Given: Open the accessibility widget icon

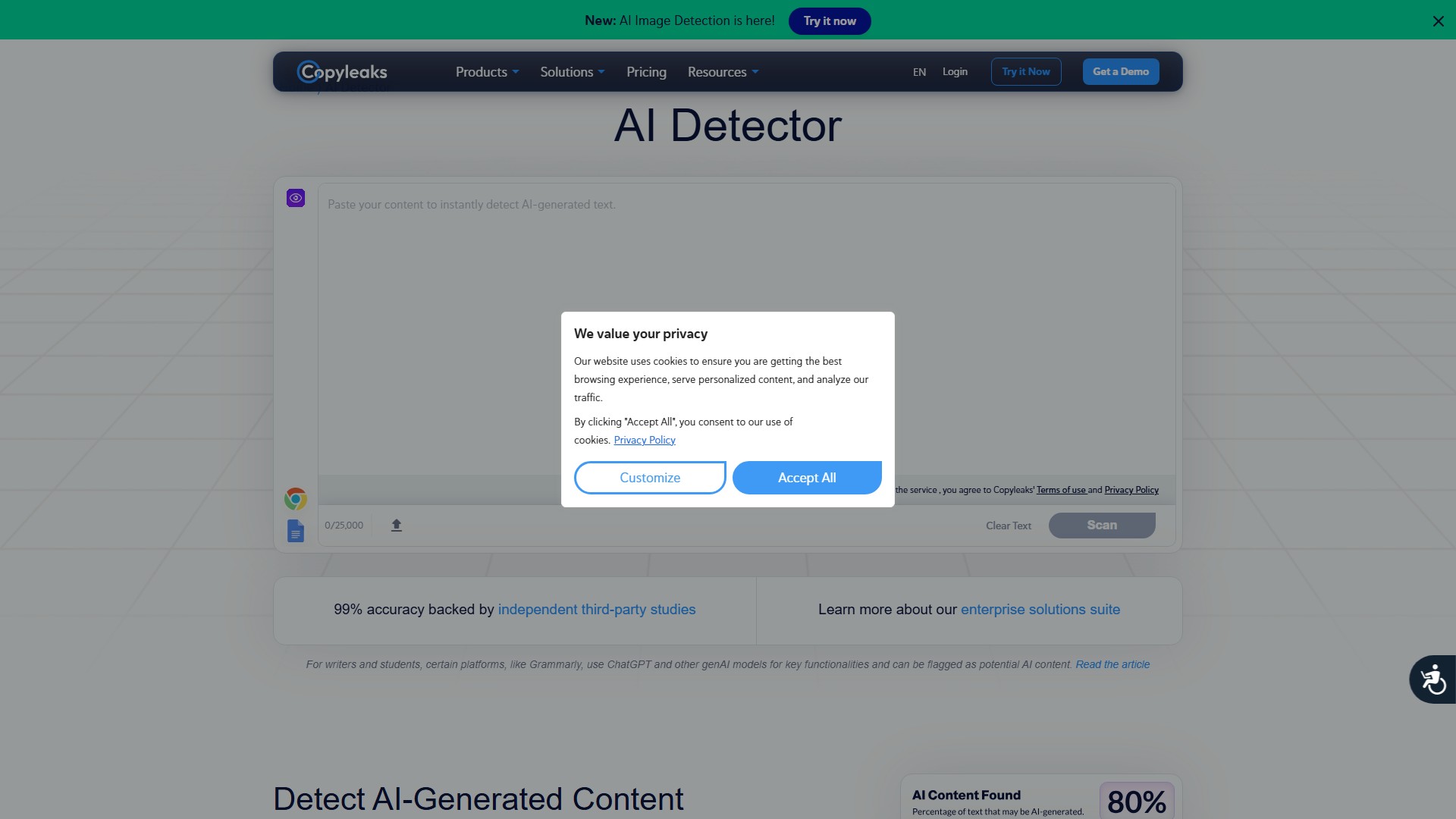Looking at the screenshot, I should (x=1432, y=679).
